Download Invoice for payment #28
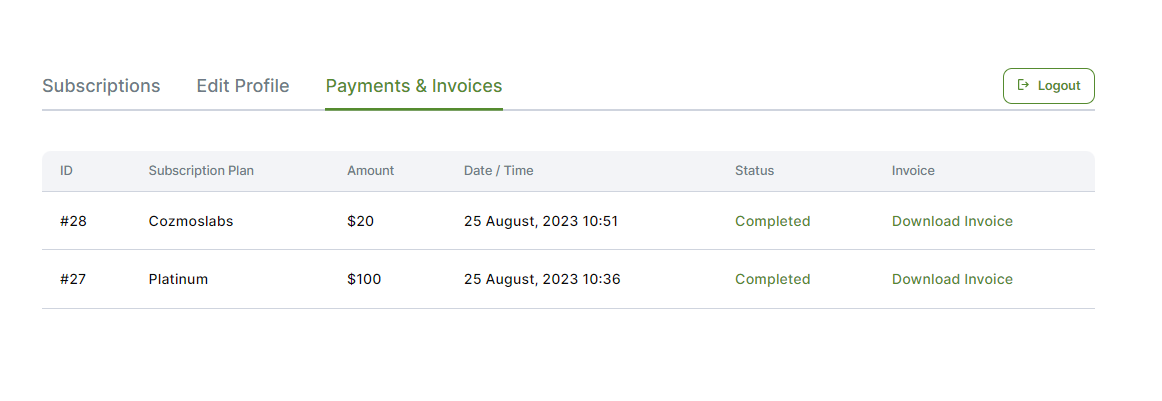1162x401 pixels. pyautogui.click(x=952, y=221)
